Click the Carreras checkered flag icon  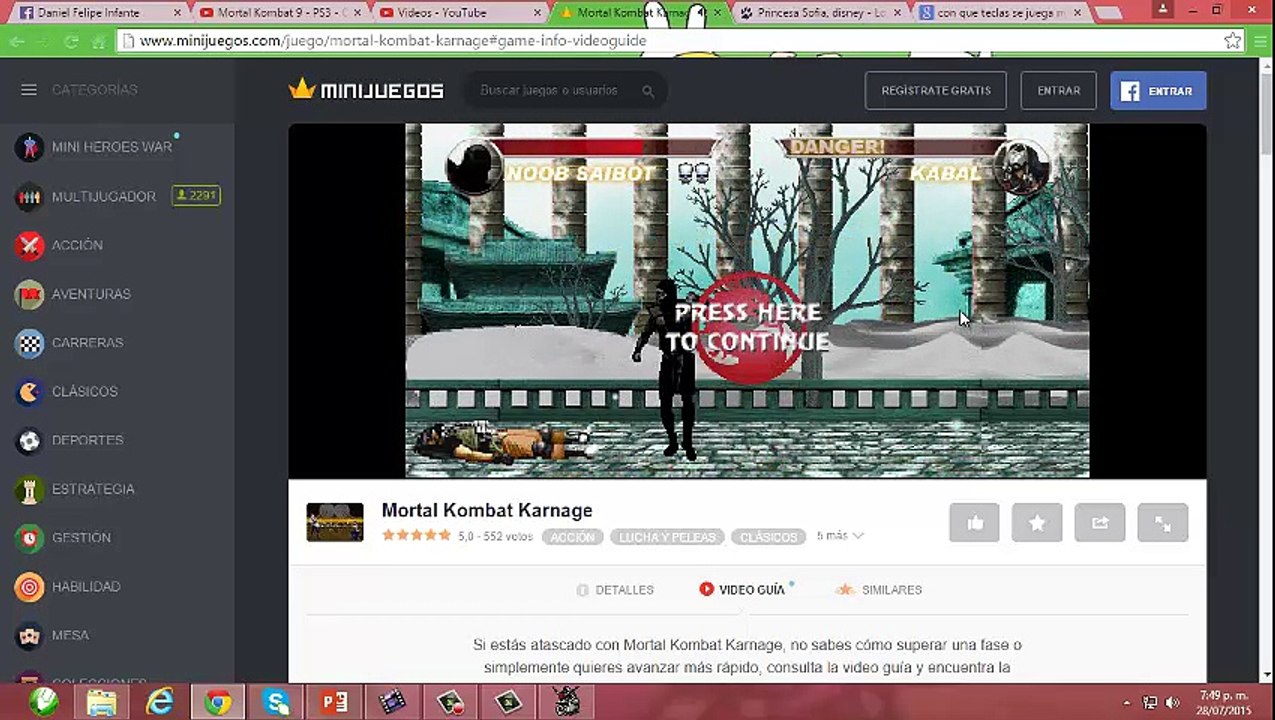point(30,343)
